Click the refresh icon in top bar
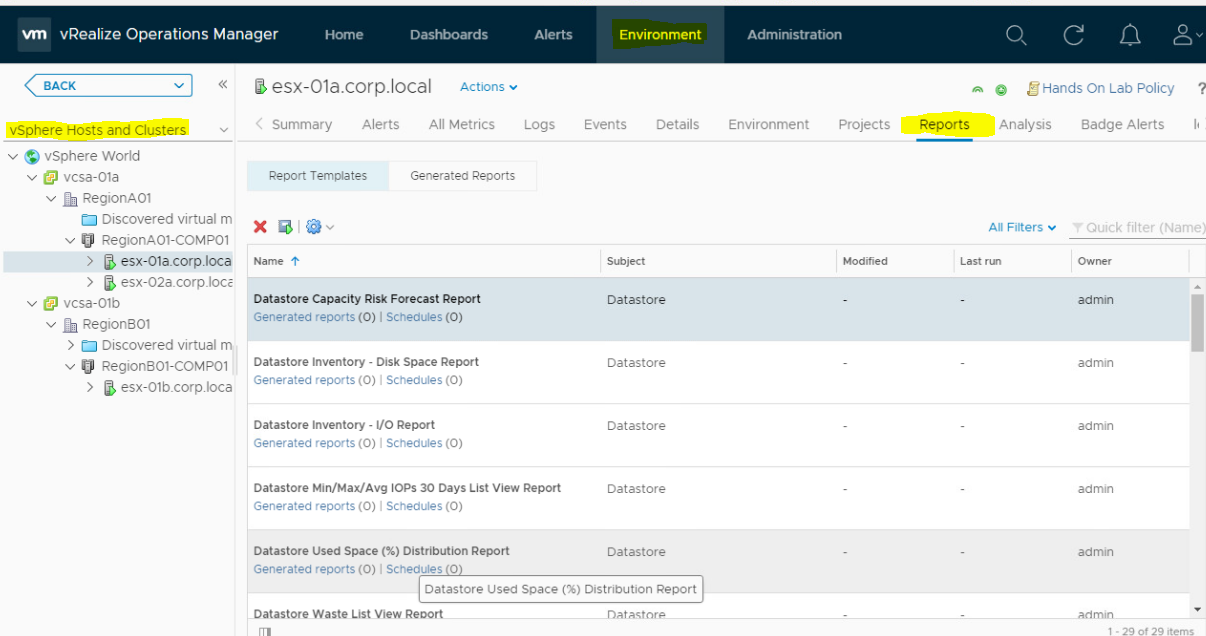 point(1074,35)
